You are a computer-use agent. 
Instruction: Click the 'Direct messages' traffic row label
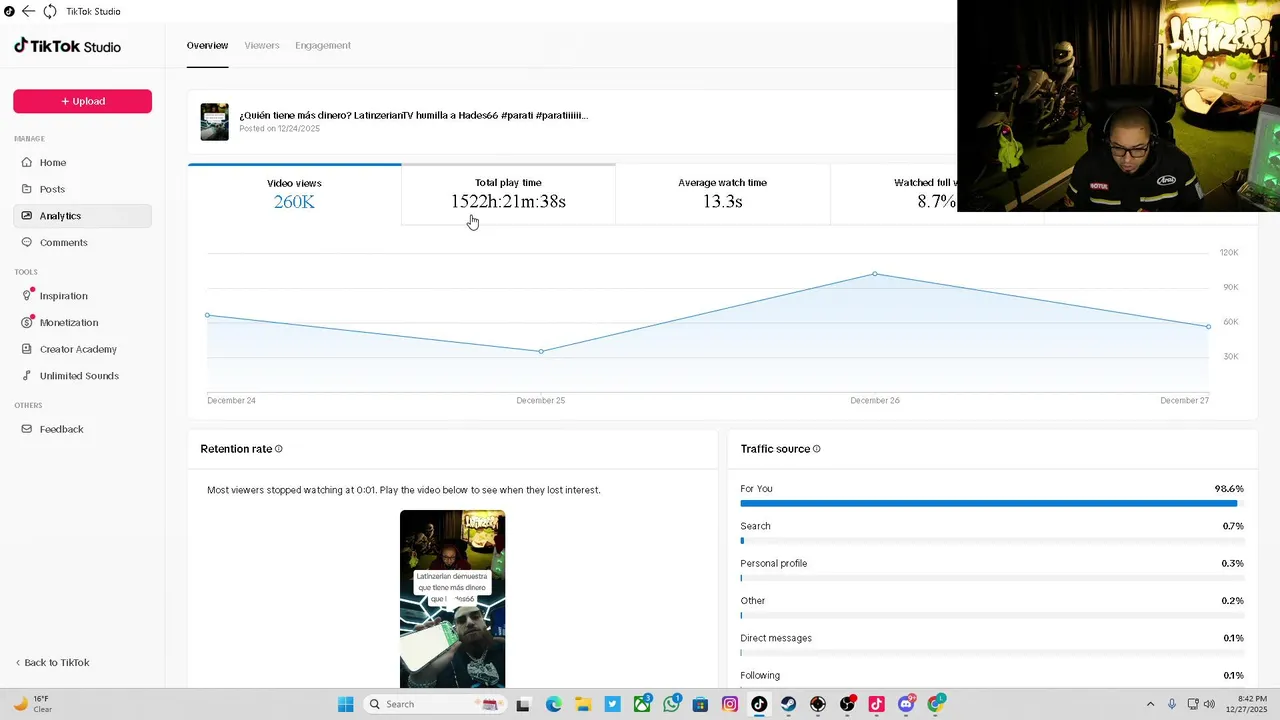[x=776, y=638]
